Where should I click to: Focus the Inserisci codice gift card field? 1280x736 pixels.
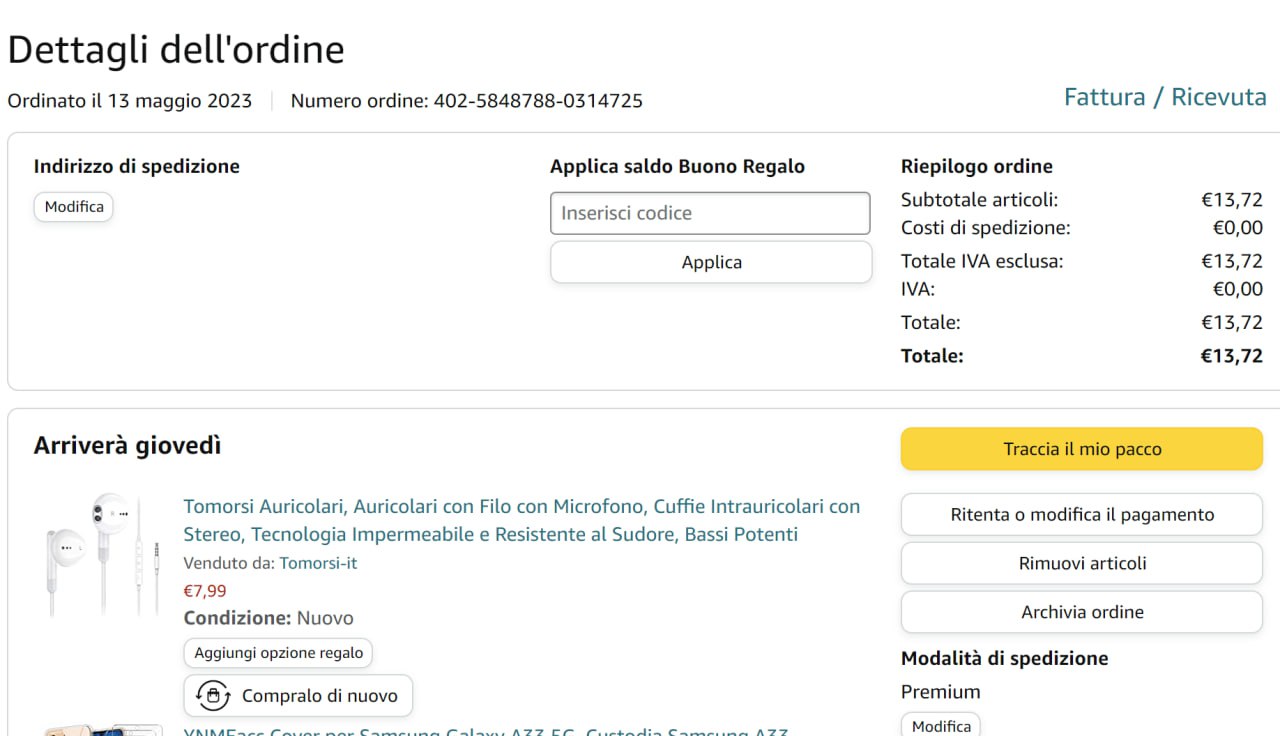pos(710,213)
